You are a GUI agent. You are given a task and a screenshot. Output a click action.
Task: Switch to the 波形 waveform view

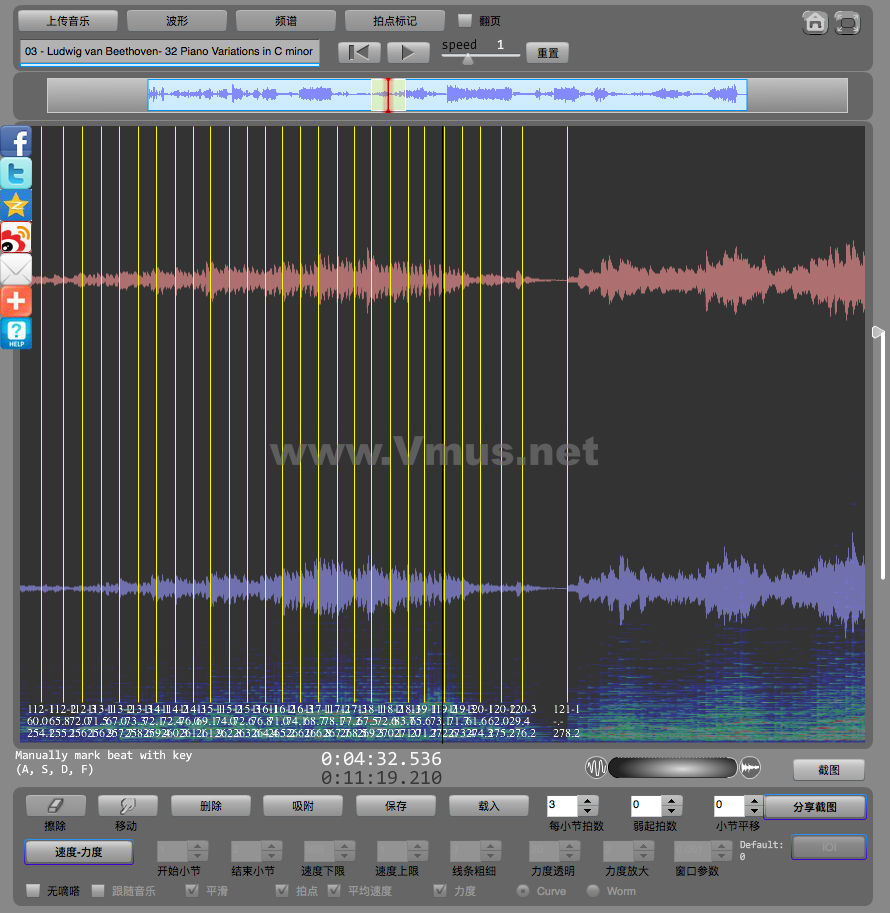pyautogui.click(x=177, y=21)
